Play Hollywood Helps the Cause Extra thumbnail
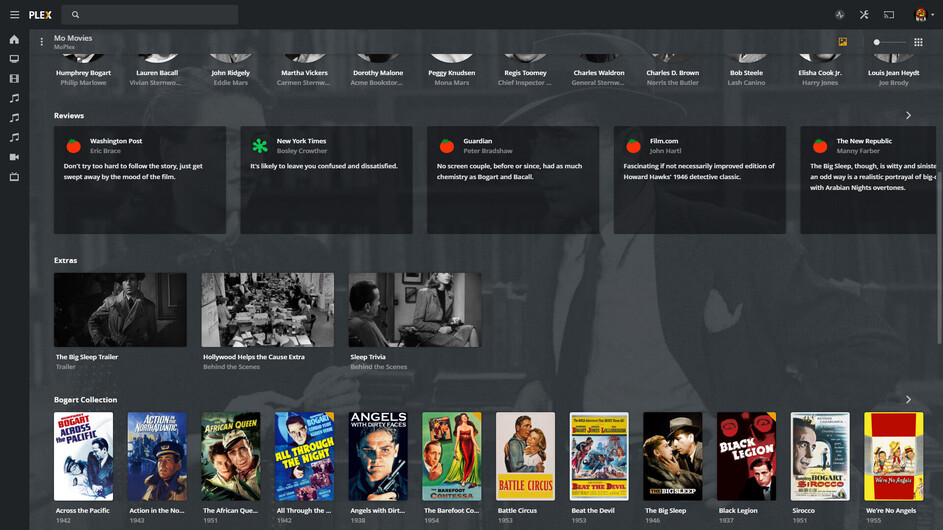 [x=268, y=310]
